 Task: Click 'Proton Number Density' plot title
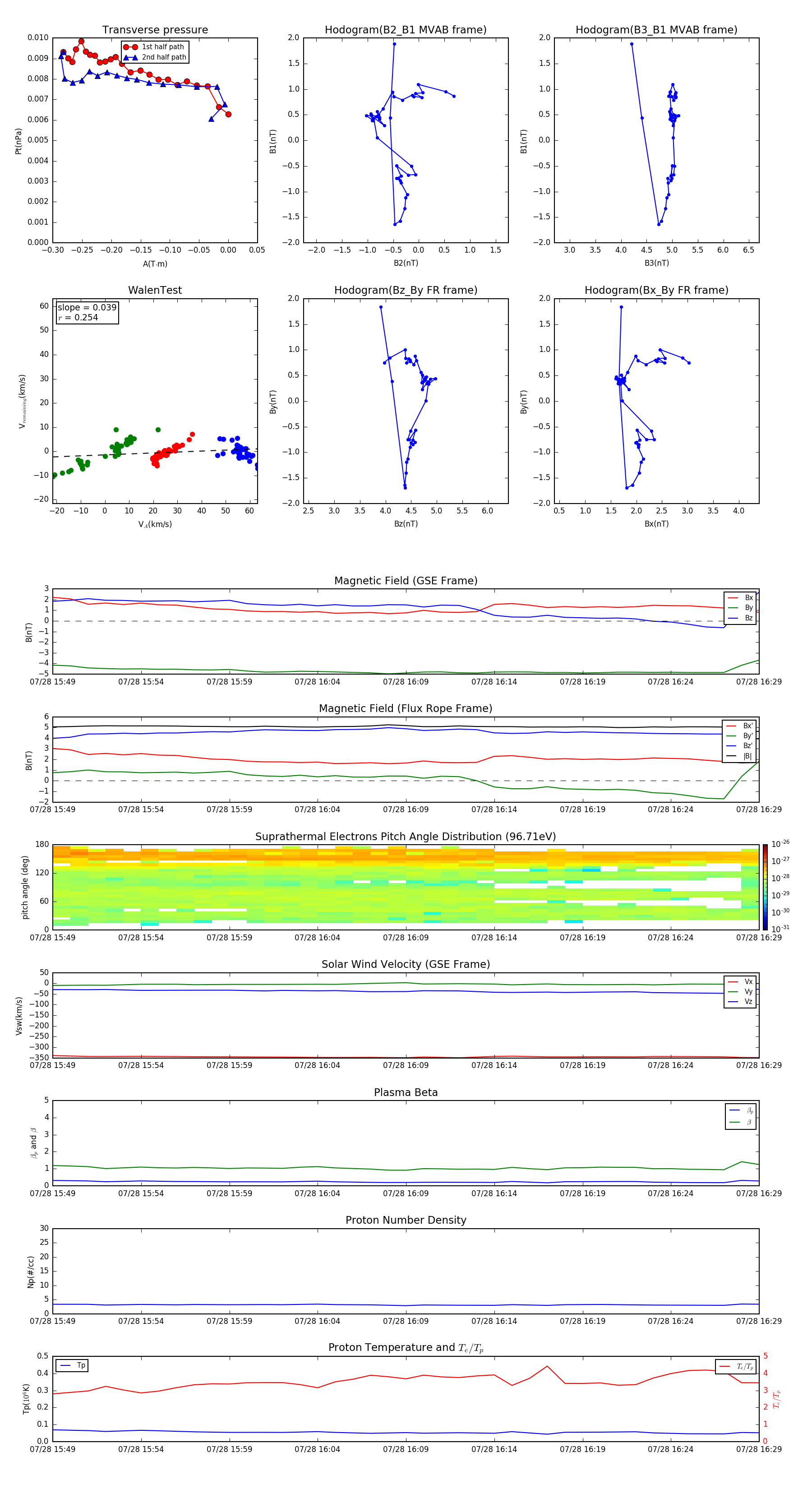[x=406, y=1220]
